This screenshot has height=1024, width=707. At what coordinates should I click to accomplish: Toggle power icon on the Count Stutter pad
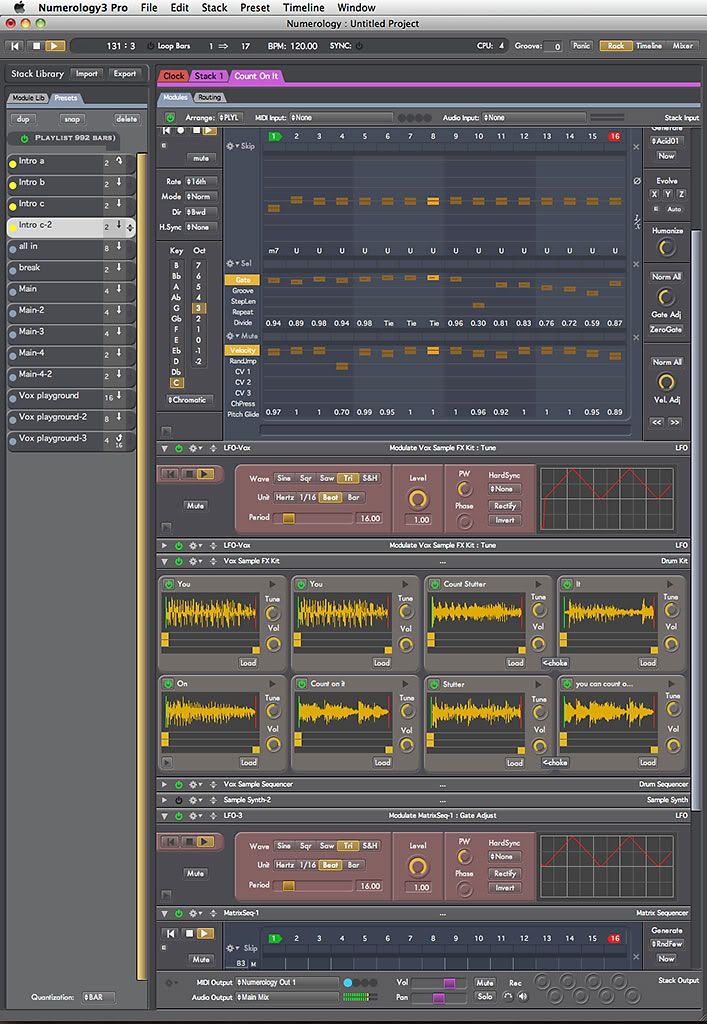tap(435, 584)
